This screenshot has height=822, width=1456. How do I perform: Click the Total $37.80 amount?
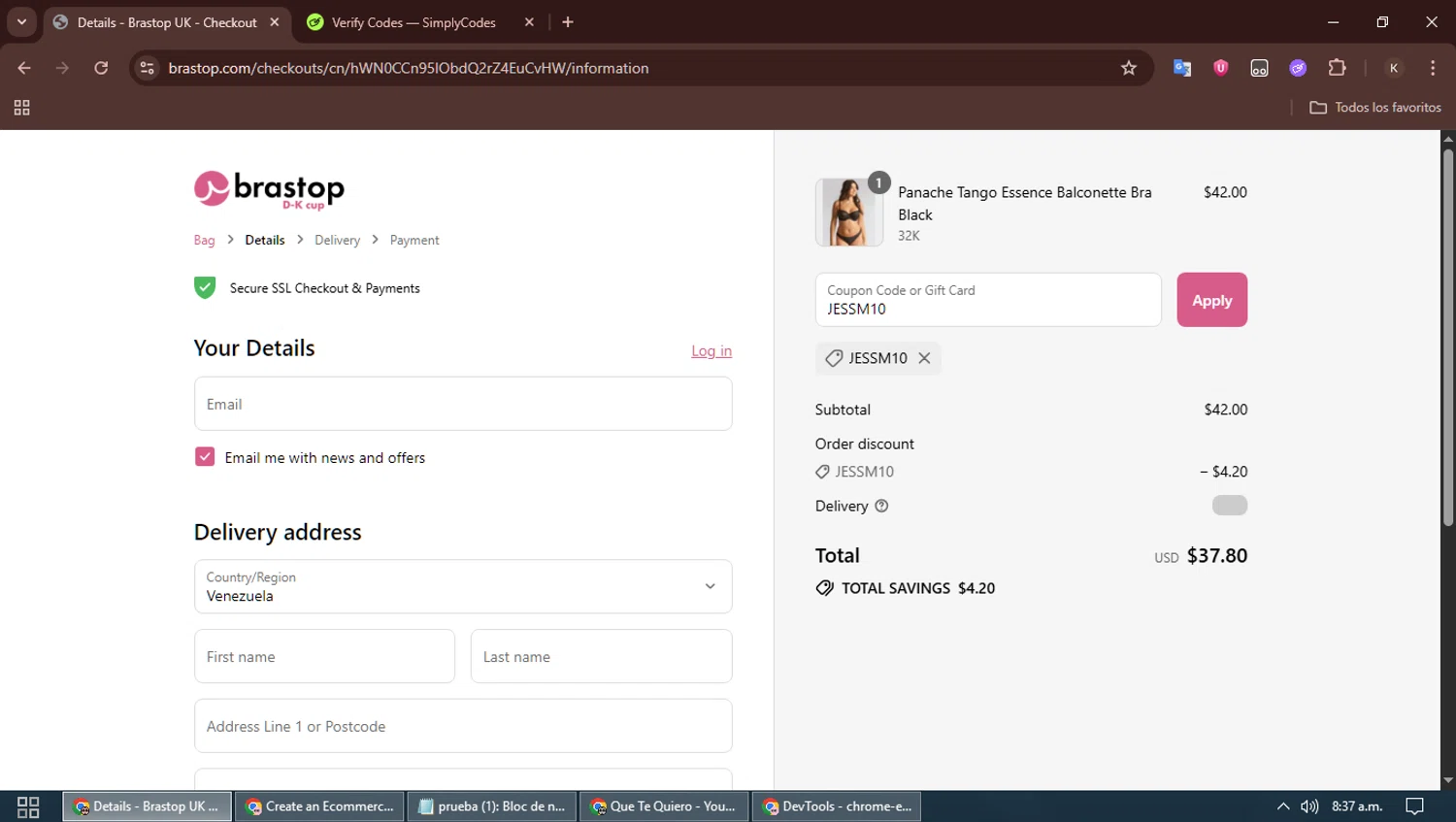1217,556
